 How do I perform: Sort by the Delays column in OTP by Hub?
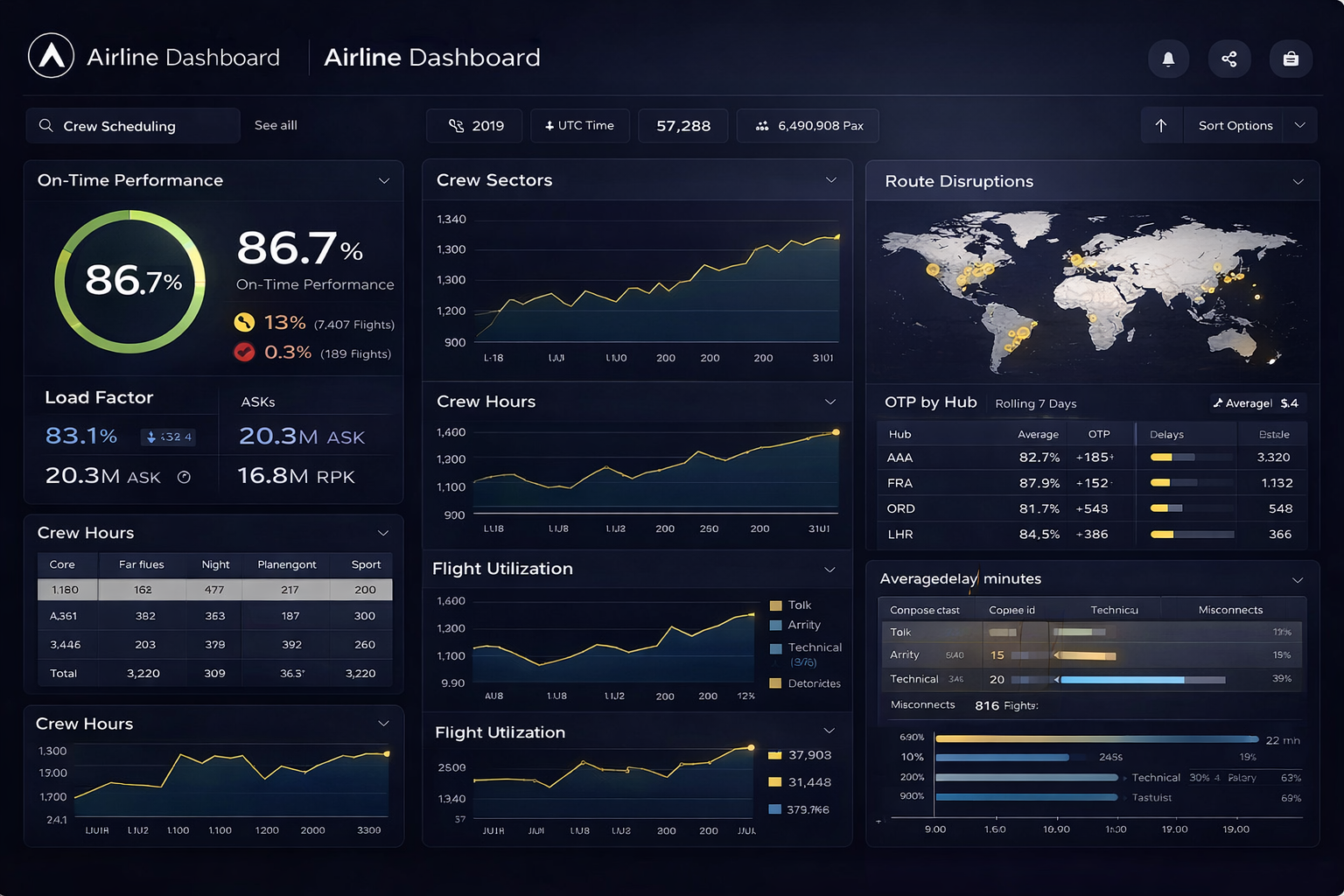[1166, 434]
